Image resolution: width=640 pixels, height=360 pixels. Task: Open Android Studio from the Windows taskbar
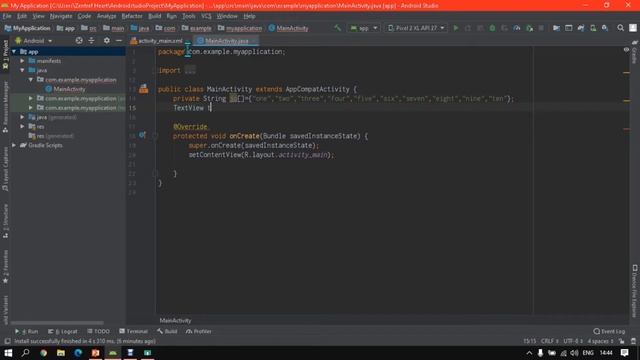(113, 353)
